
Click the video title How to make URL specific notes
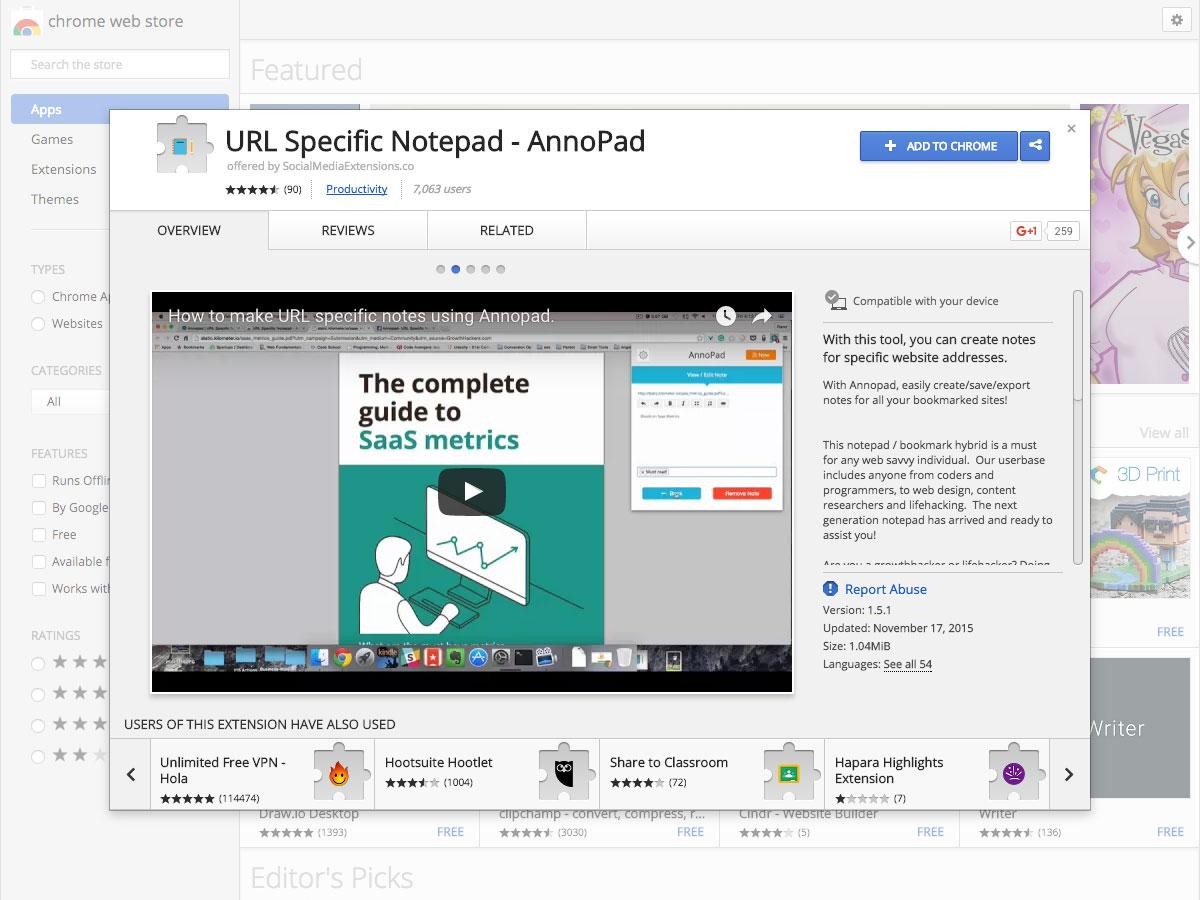(x=361, y=316)
